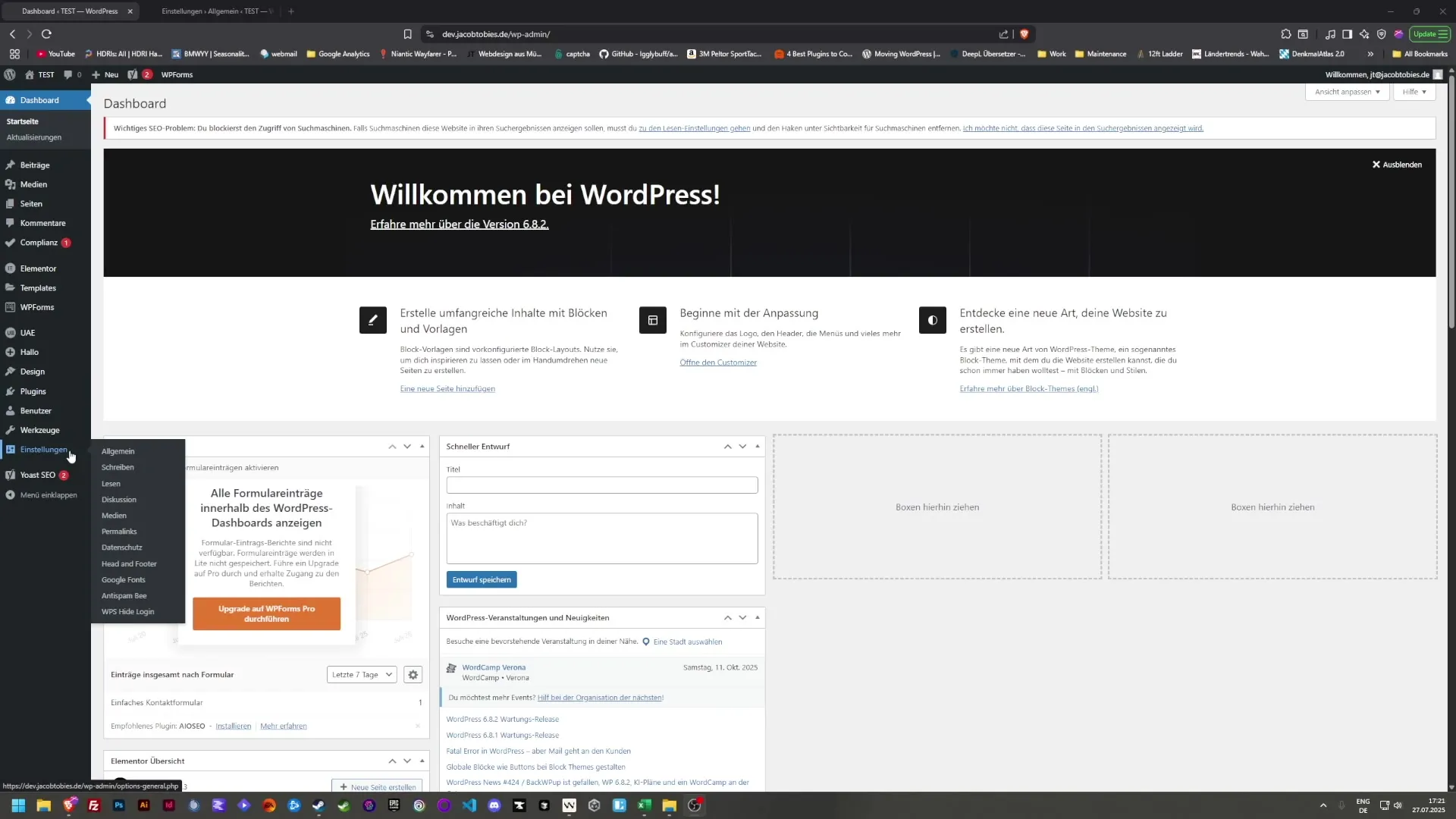Open Elementor from the admin sidebar
The image size is (1456, 819).
[x=37, y=268]
